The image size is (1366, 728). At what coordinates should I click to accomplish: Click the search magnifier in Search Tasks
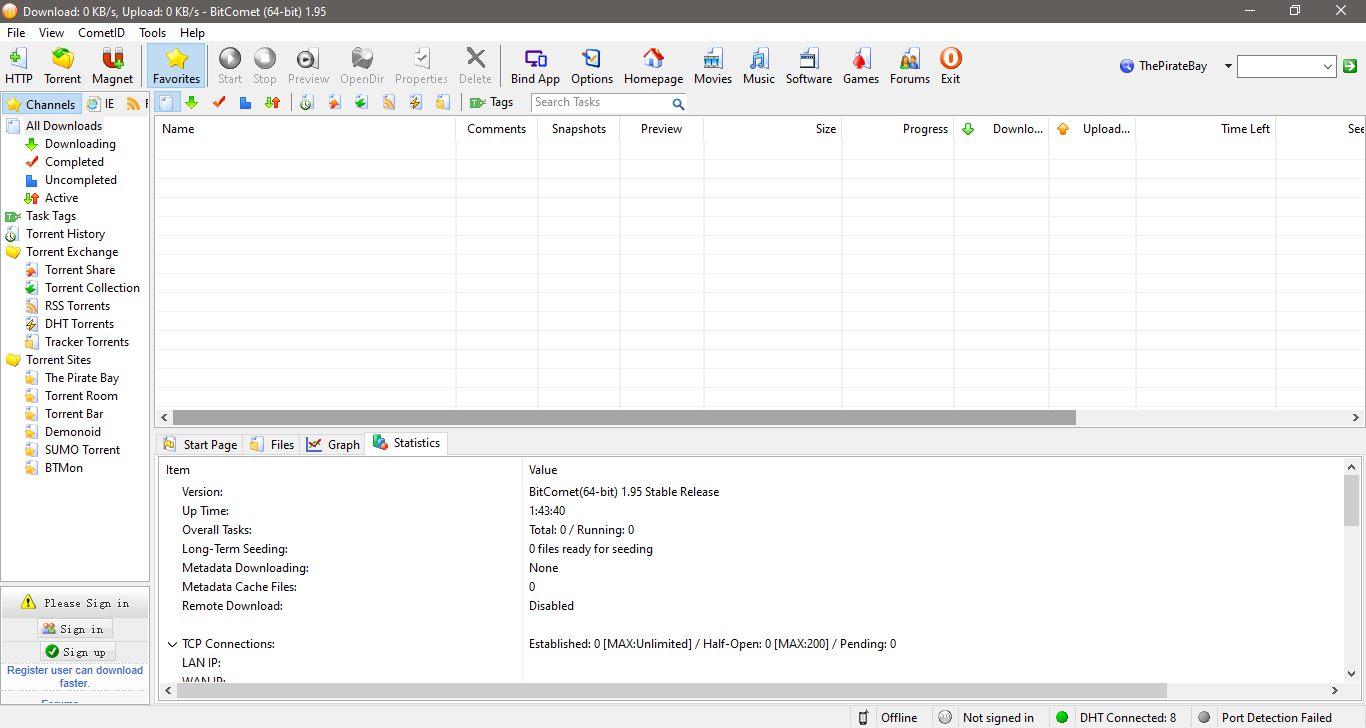[x=678, y=103]
